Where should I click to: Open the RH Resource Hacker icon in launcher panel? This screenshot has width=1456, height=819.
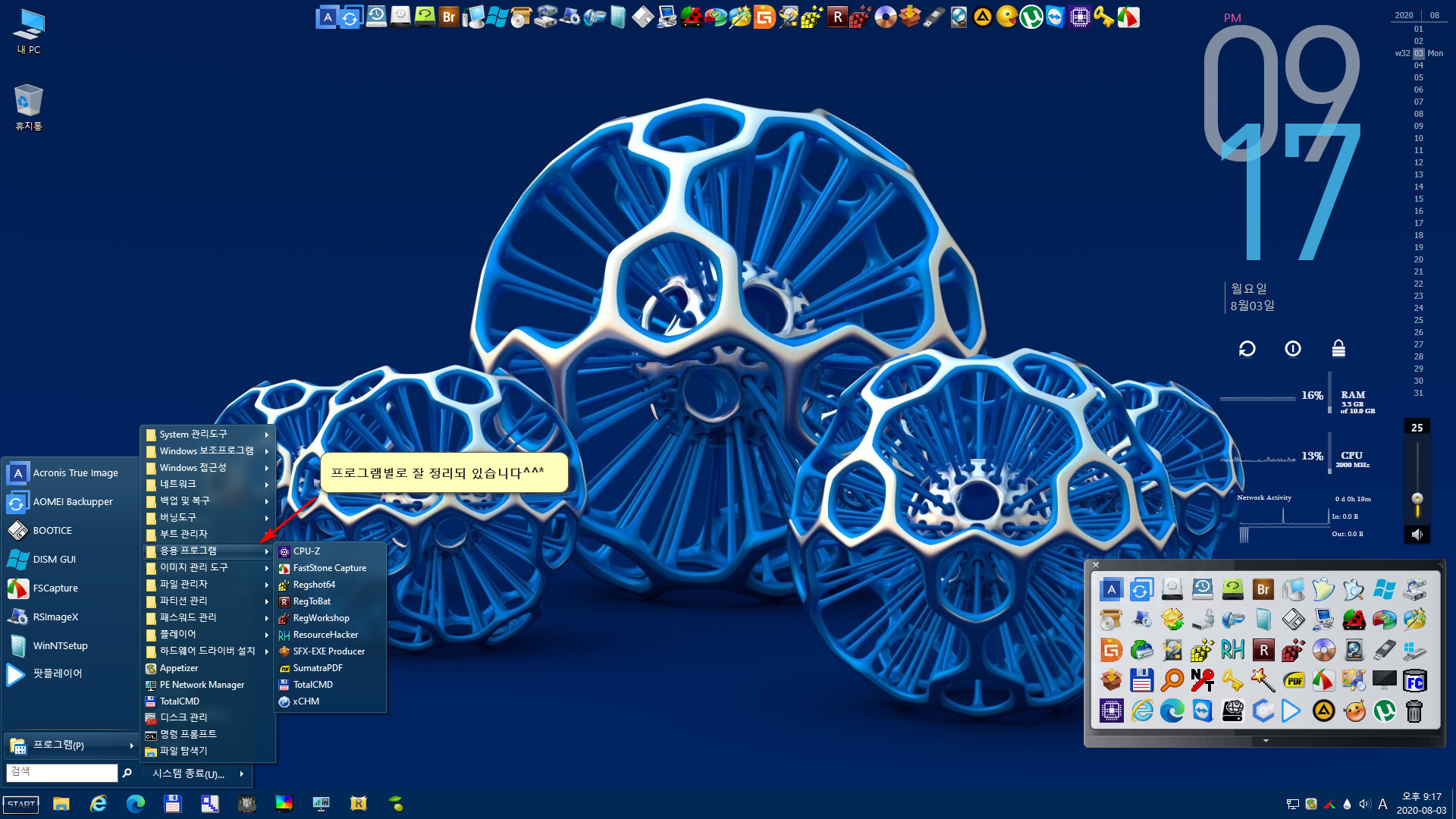tap(1232, 650)
